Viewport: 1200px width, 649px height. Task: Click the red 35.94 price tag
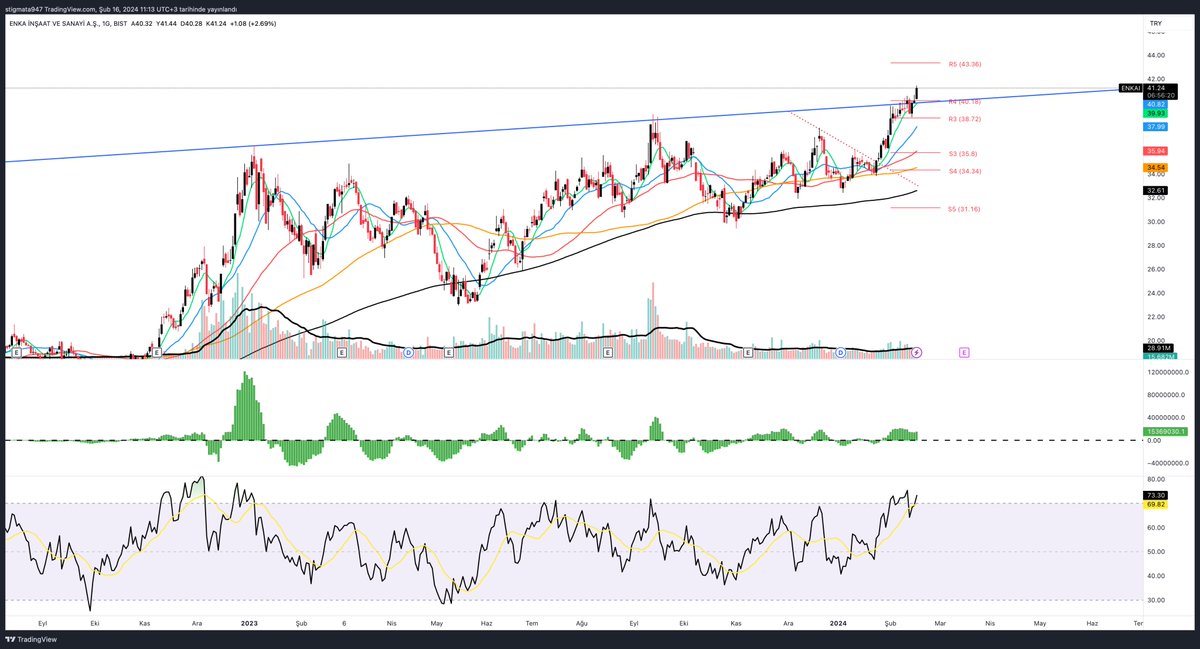(1154, 151)
